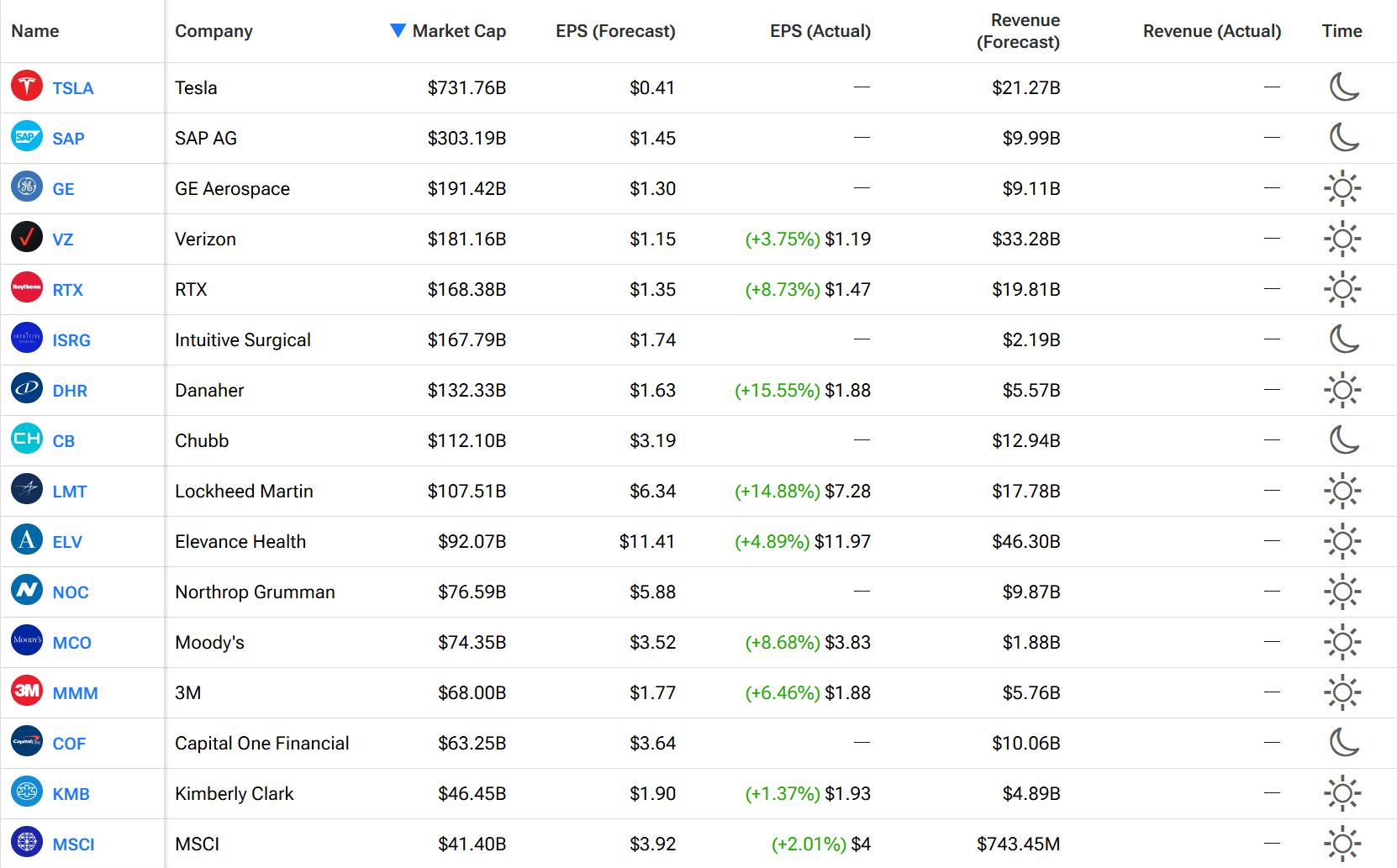Screen dimensions: 1397x868
Task: Click the sun time icon for Lockheed Martin
Action: [1342, 491]
